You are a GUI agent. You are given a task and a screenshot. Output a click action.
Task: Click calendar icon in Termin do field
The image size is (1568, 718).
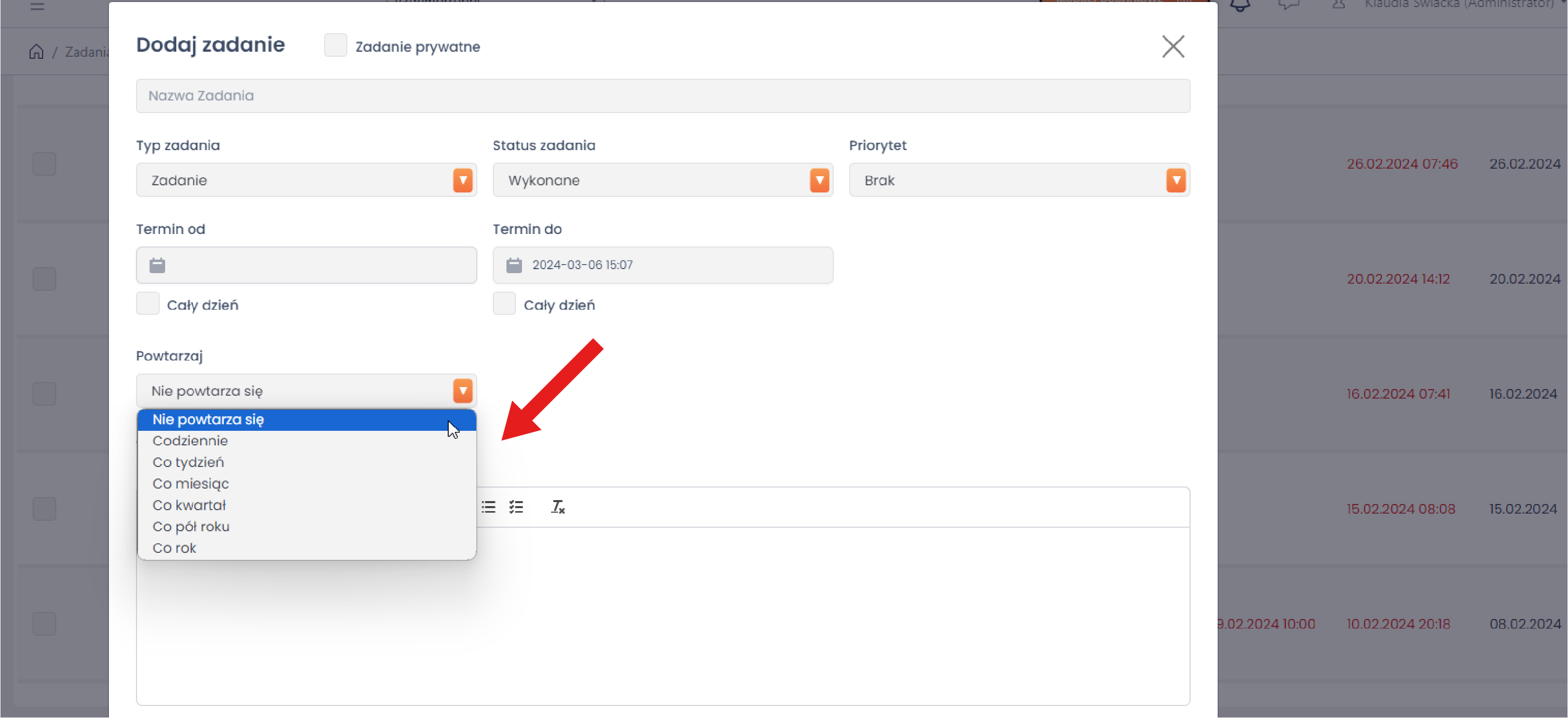[514, 265]
